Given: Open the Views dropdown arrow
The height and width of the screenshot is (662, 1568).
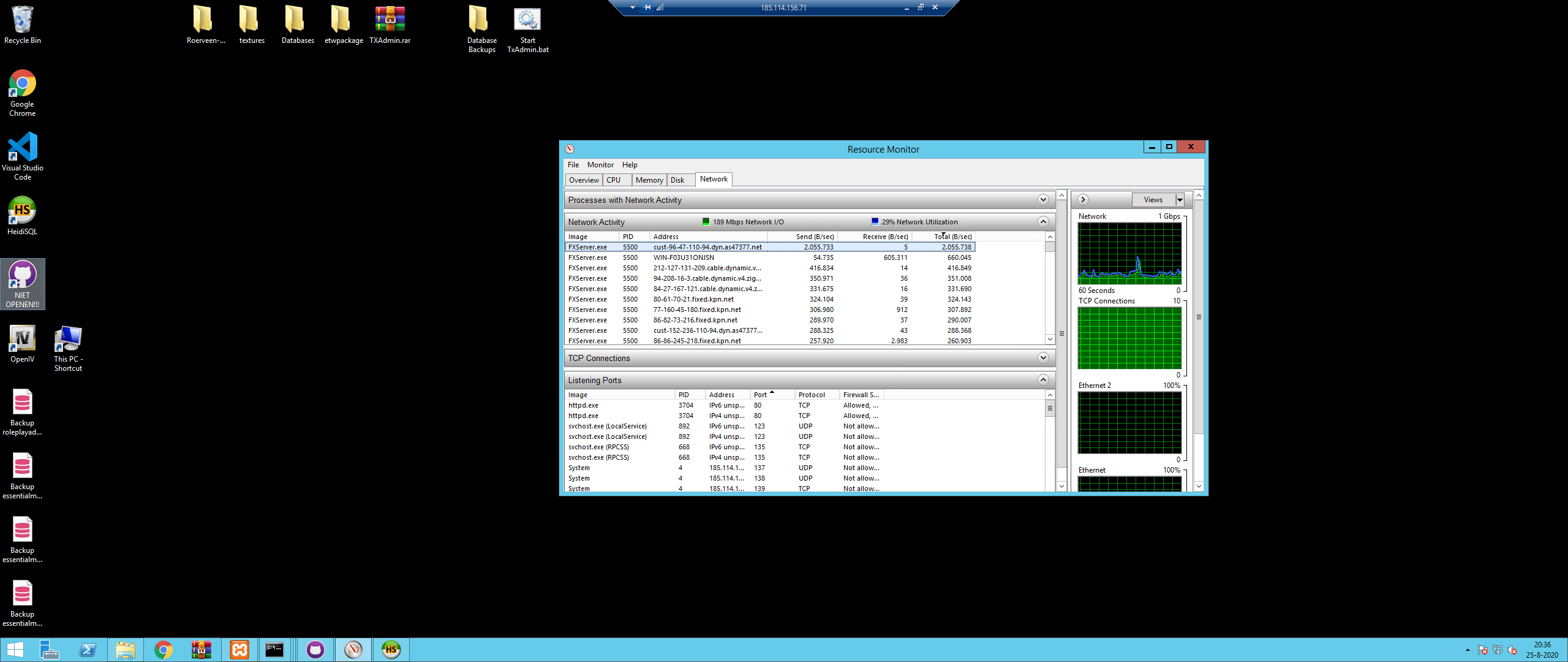Looking at the screenshot, I should pyautogui.click(x=1180, y=200).
